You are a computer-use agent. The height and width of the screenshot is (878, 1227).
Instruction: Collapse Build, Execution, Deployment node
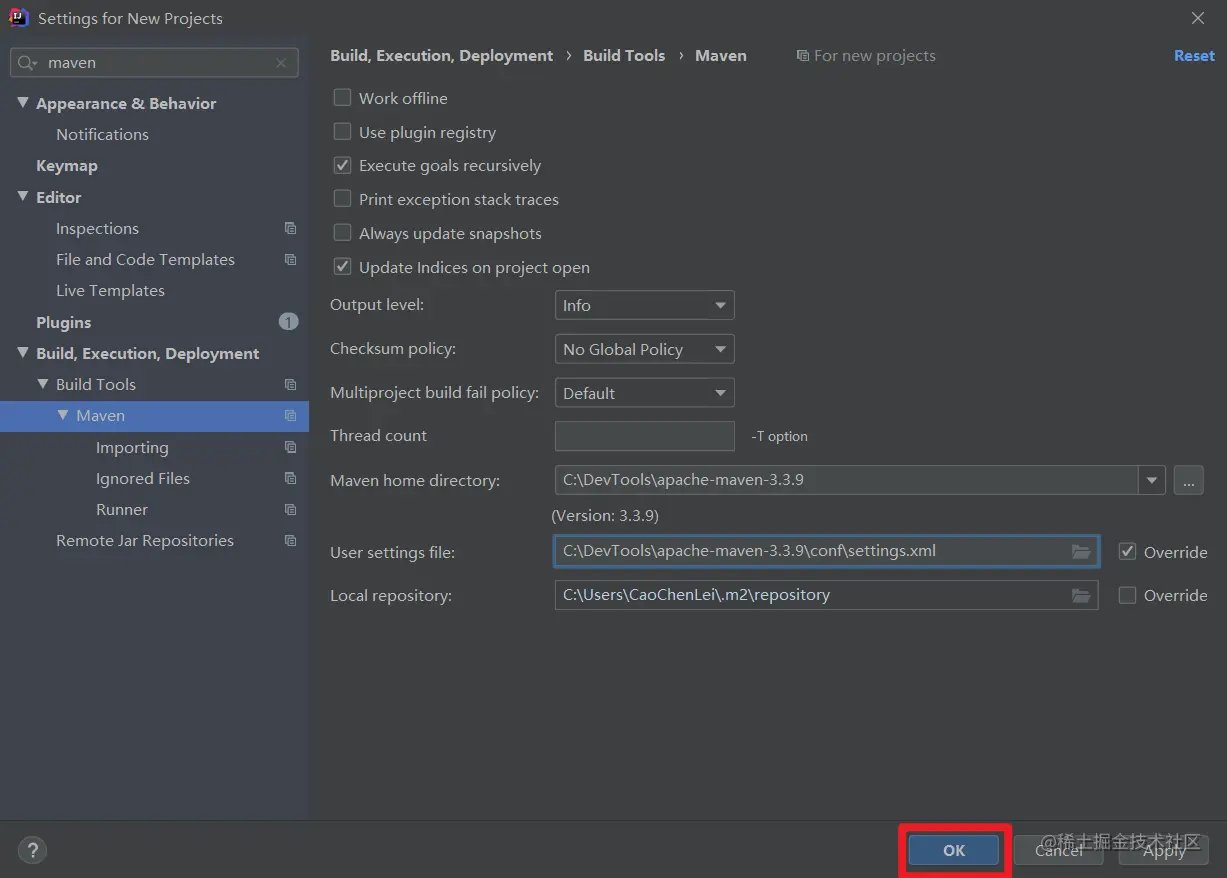click(23, 353)
